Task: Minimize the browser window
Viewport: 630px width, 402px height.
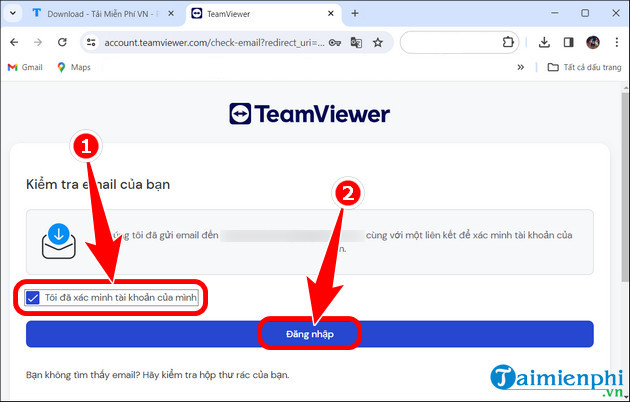Action: coord(555,13)
